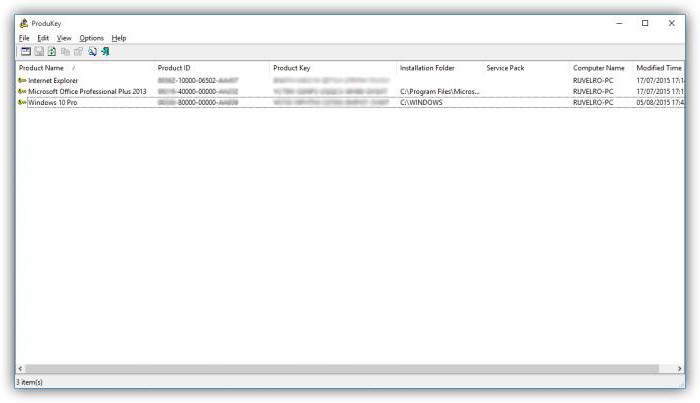
Task: Open the View menu
Action: point(64,38)
